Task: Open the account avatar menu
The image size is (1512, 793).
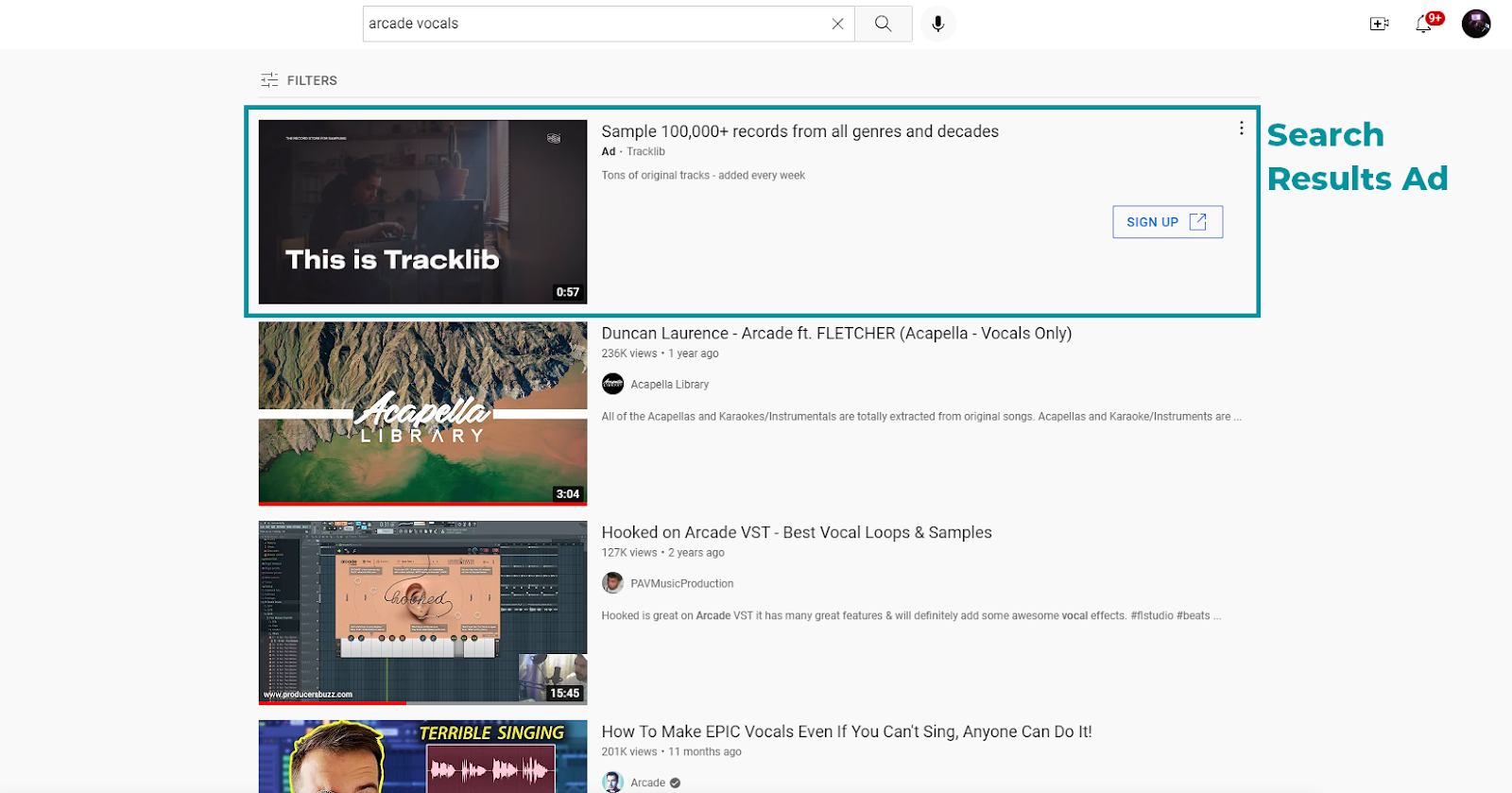Action: pos(1476,24)
